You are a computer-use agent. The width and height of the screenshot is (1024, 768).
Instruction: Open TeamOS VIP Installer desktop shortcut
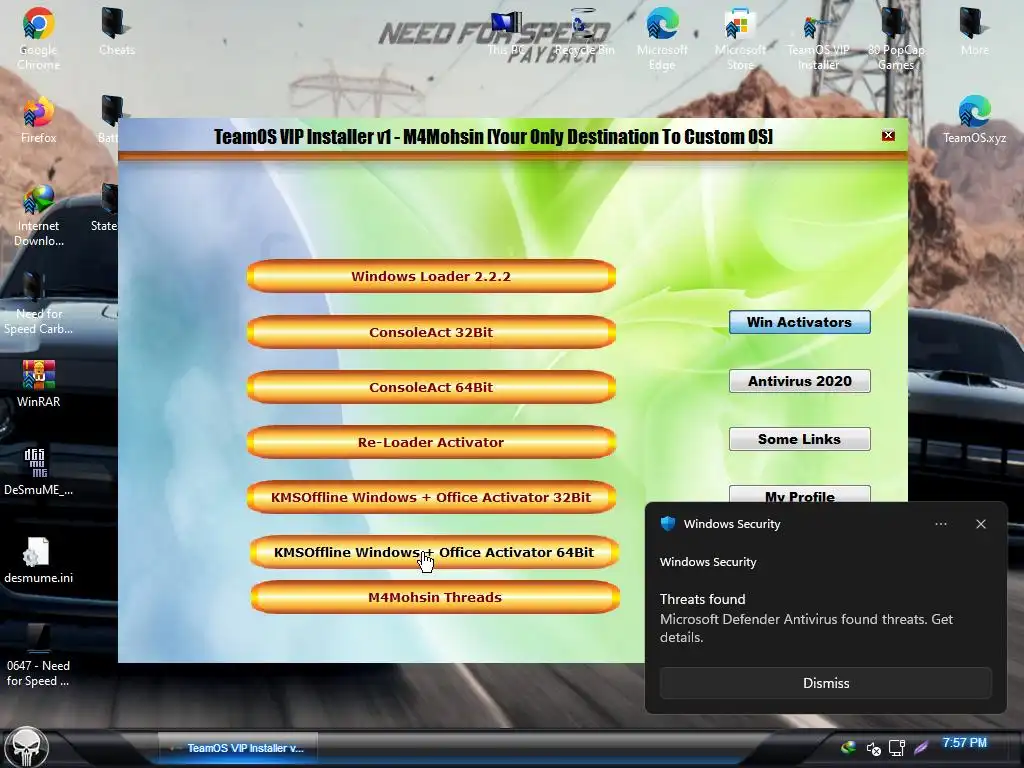pos(818,38)
